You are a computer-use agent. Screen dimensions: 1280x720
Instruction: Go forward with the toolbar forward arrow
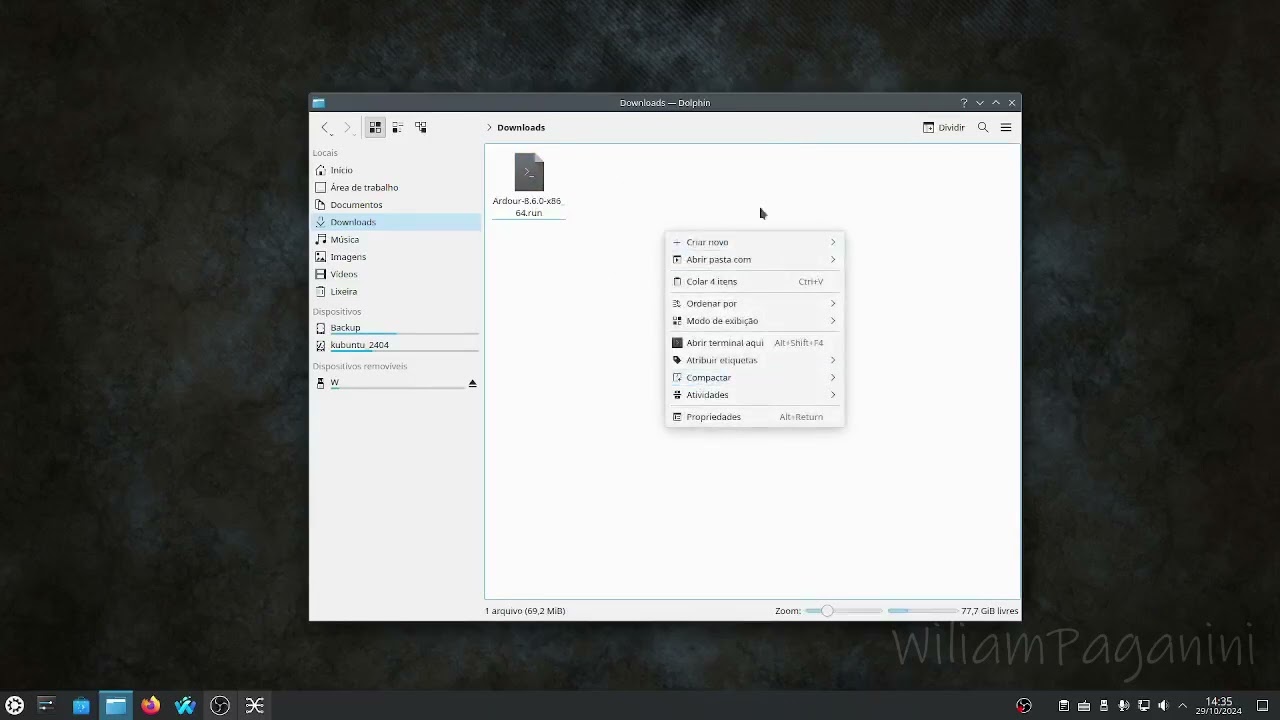(x=347, y=128)
